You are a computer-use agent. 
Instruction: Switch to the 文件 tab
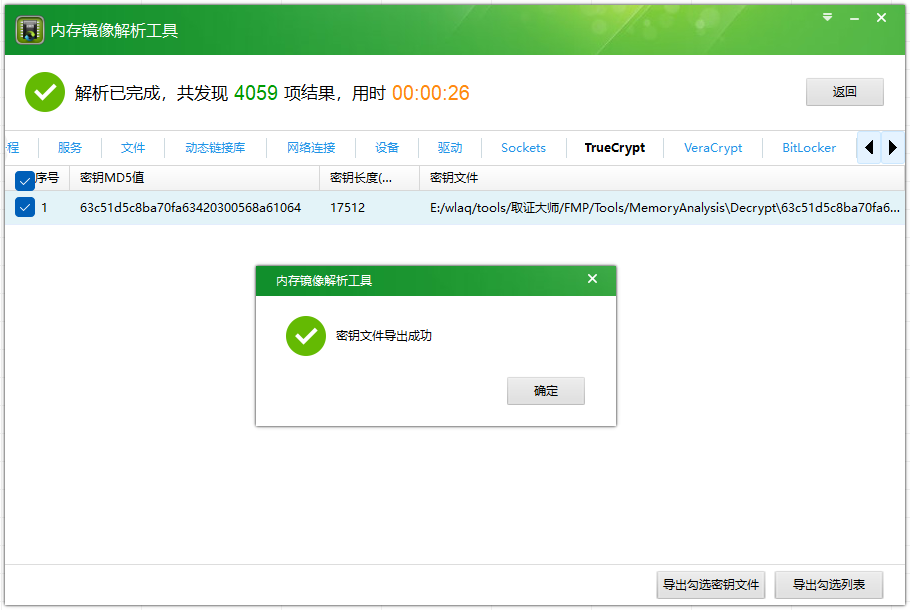click(x=133, y=148)
